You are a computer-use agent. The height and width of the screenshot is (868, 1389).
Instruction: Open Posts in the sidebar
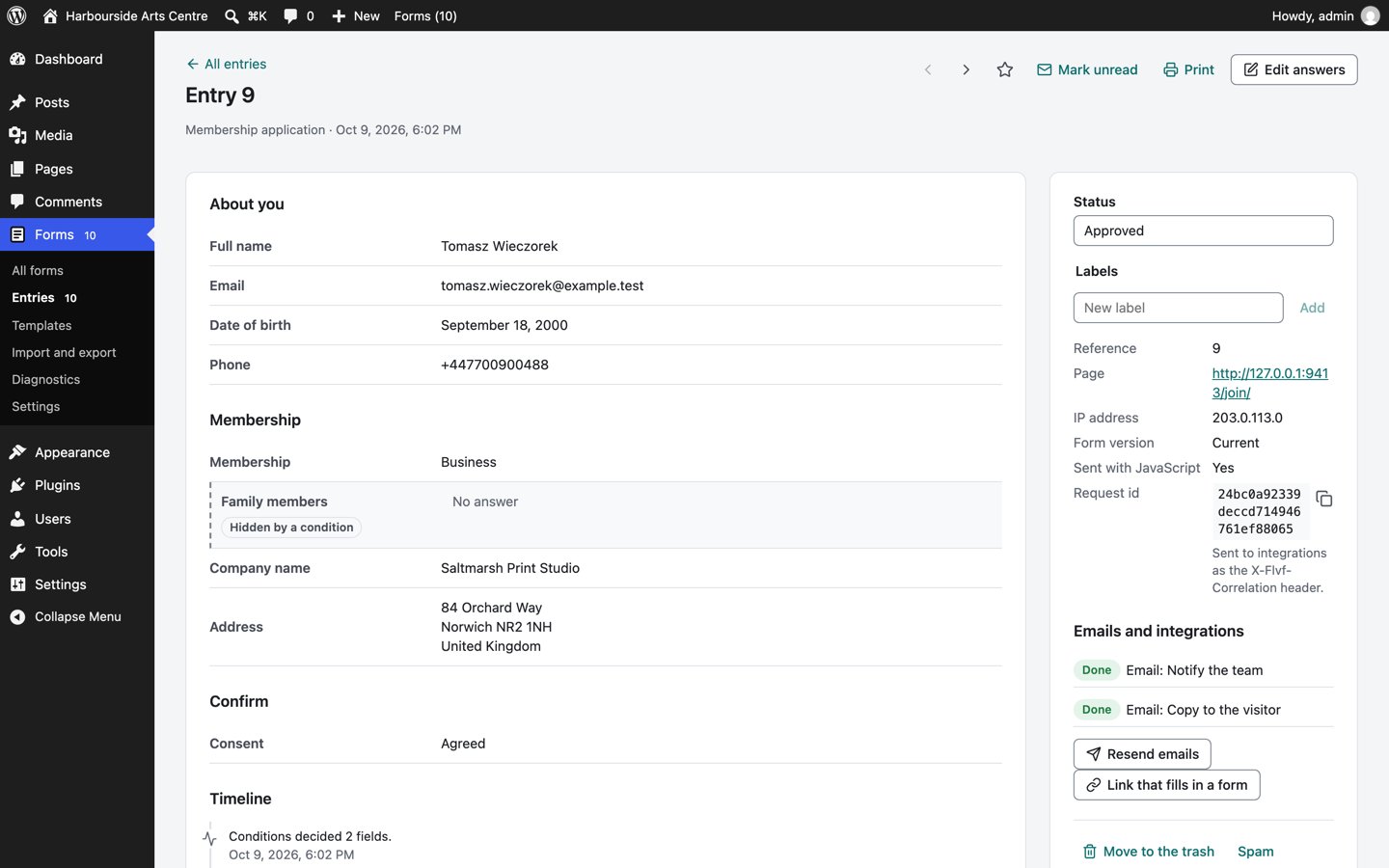point(77,102)
